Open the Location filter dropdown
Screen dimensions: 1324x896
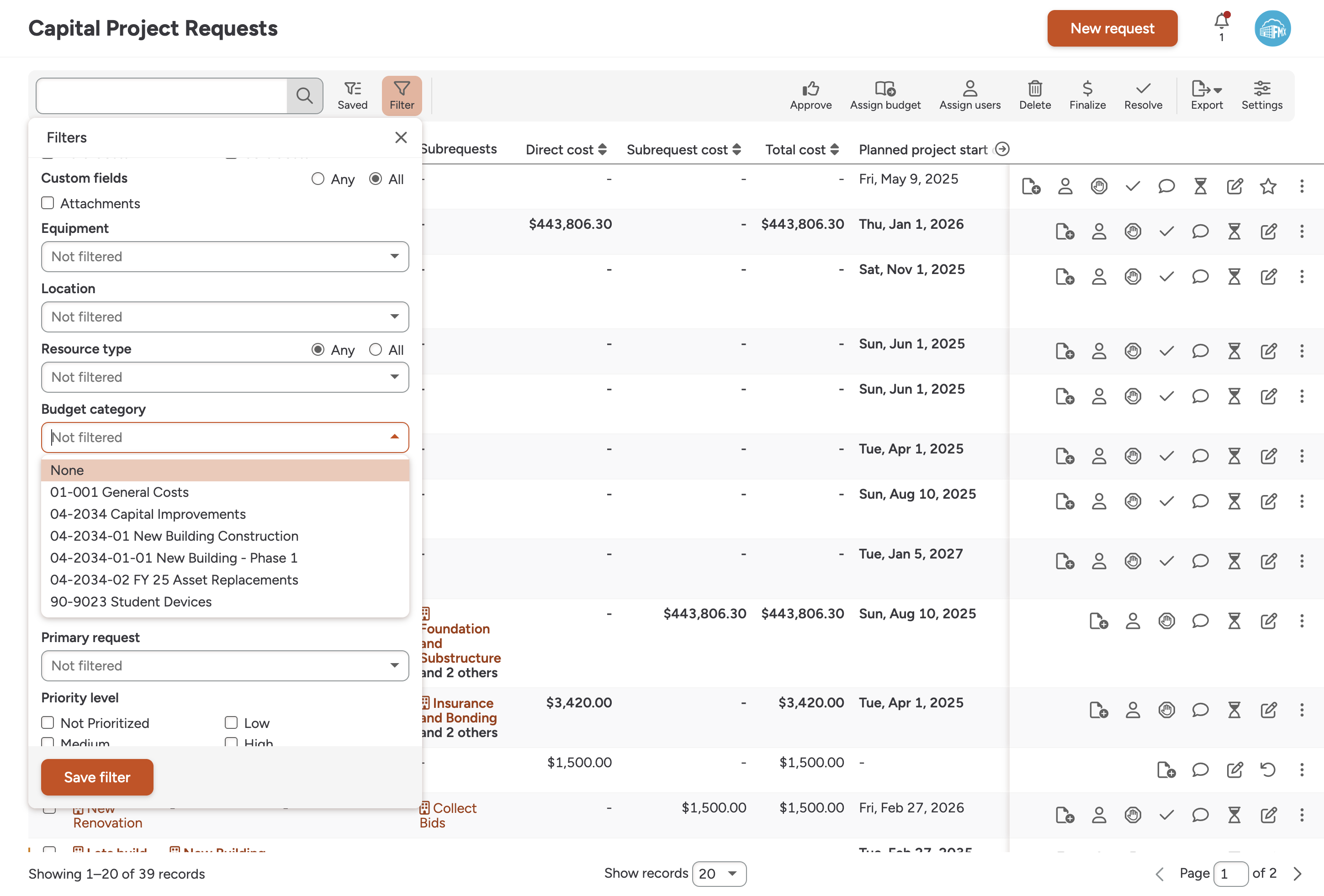click(224, 316)
